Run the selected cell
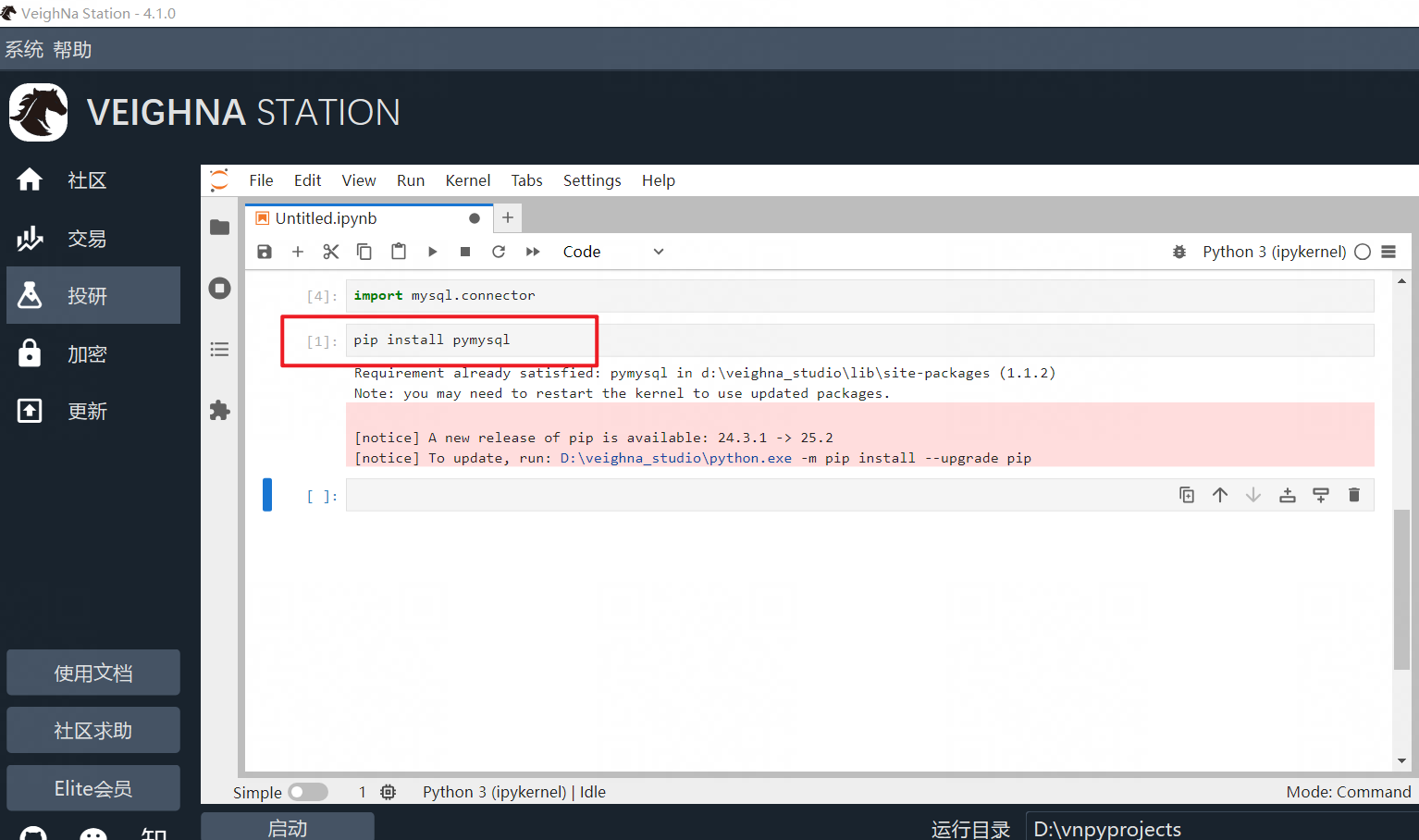This screenshot has width=1419, height=840. (432, 252)
